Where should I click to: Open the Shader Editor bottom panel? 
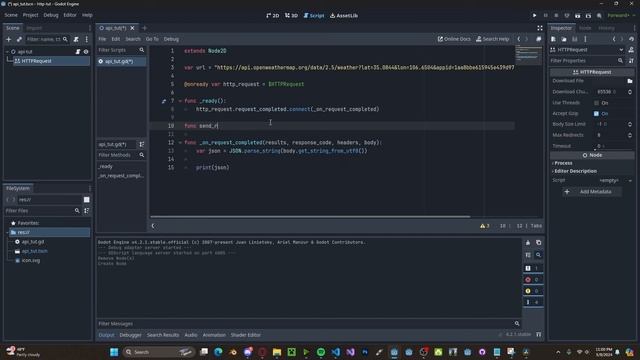[246, 335]
